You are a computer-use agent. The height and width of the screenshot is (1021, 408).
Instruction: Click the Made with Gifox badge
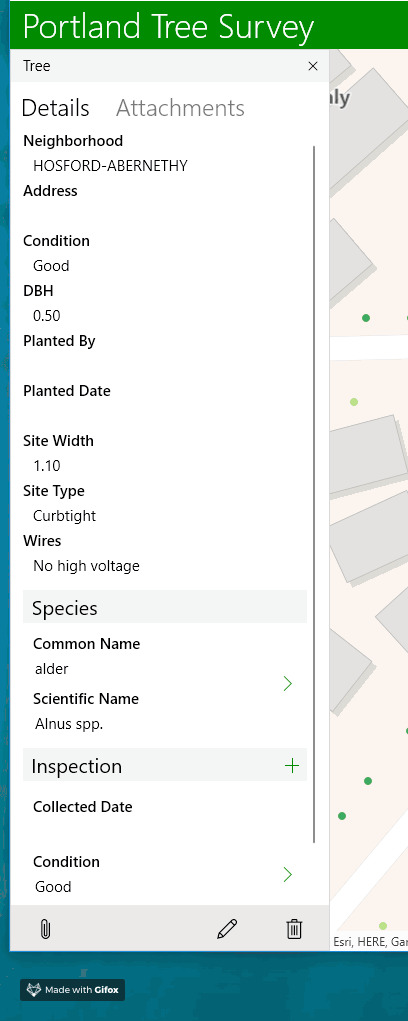point(72,990)
